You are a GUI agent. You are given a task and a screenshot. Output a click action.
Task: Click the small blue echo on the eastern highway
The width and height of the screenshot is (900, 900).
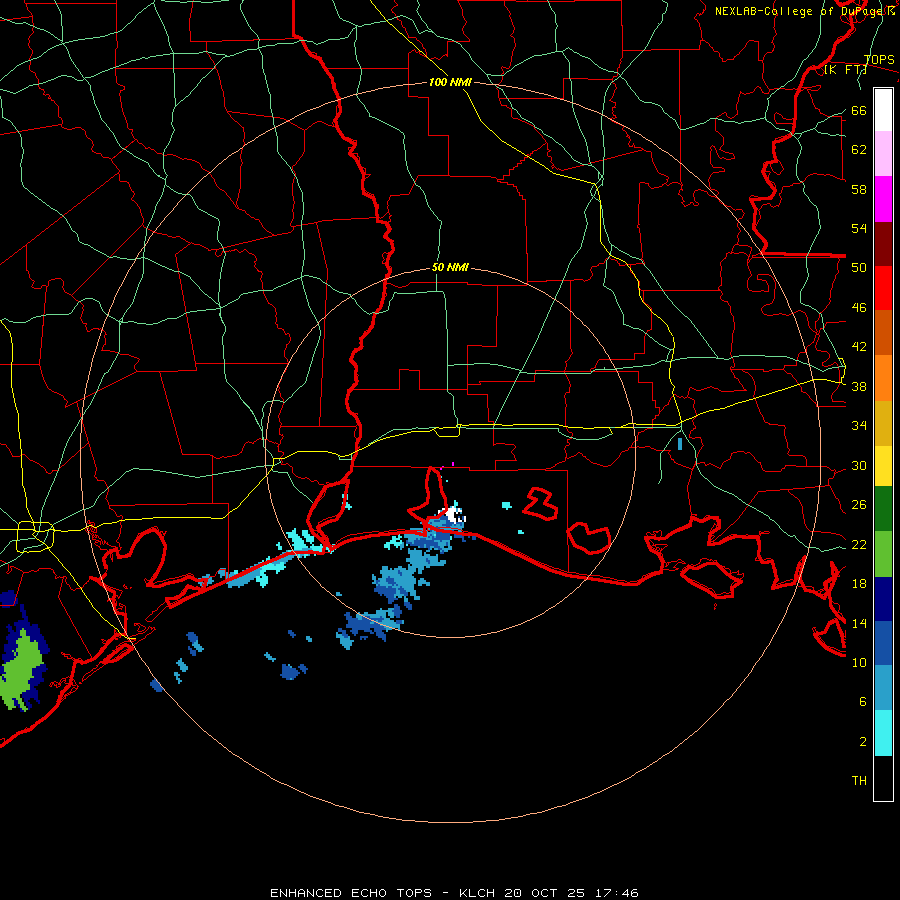coord(680,444)
